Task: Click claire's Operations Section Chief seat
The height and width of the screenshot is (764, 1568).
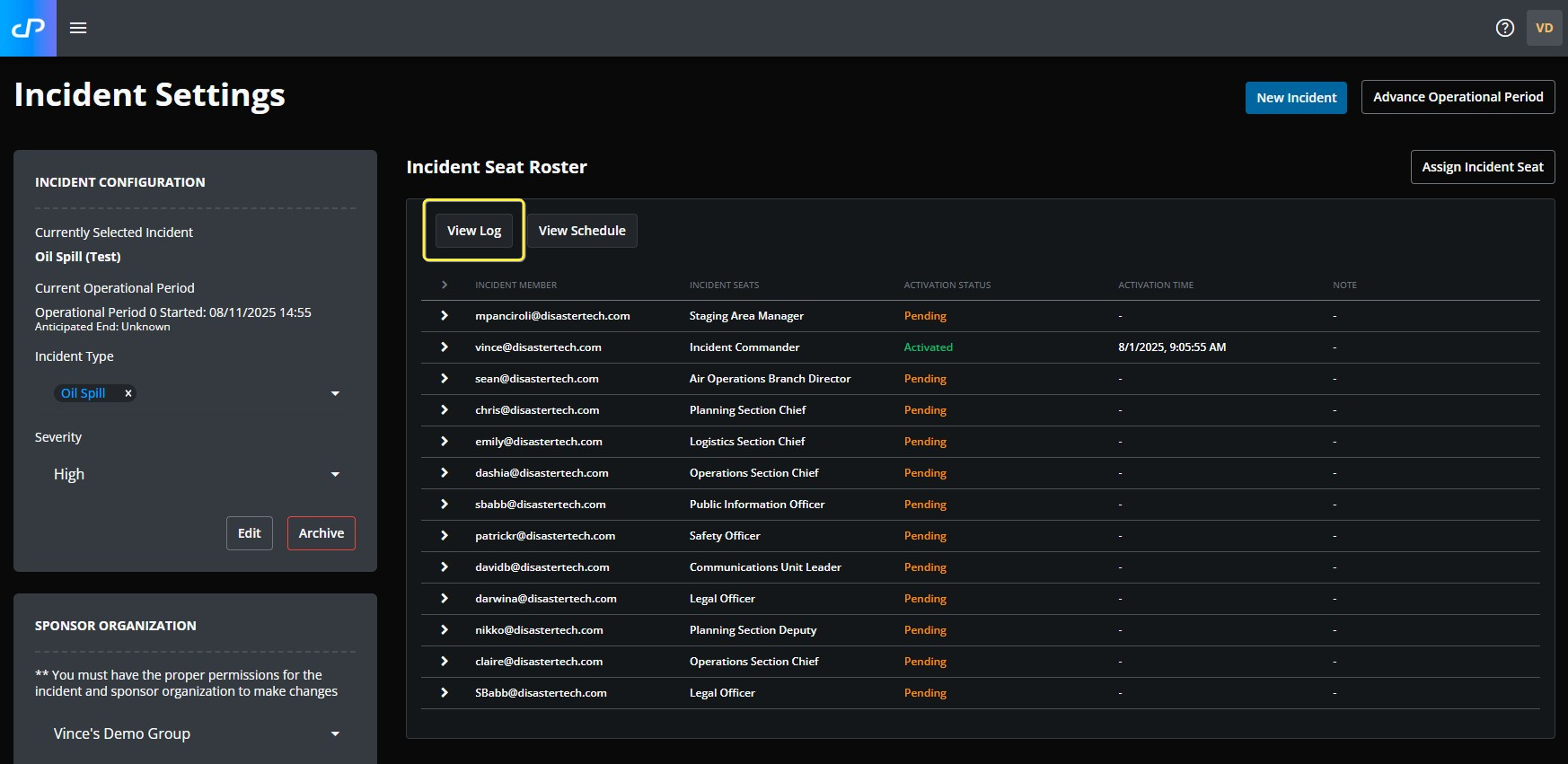Action: coord(754,662)
